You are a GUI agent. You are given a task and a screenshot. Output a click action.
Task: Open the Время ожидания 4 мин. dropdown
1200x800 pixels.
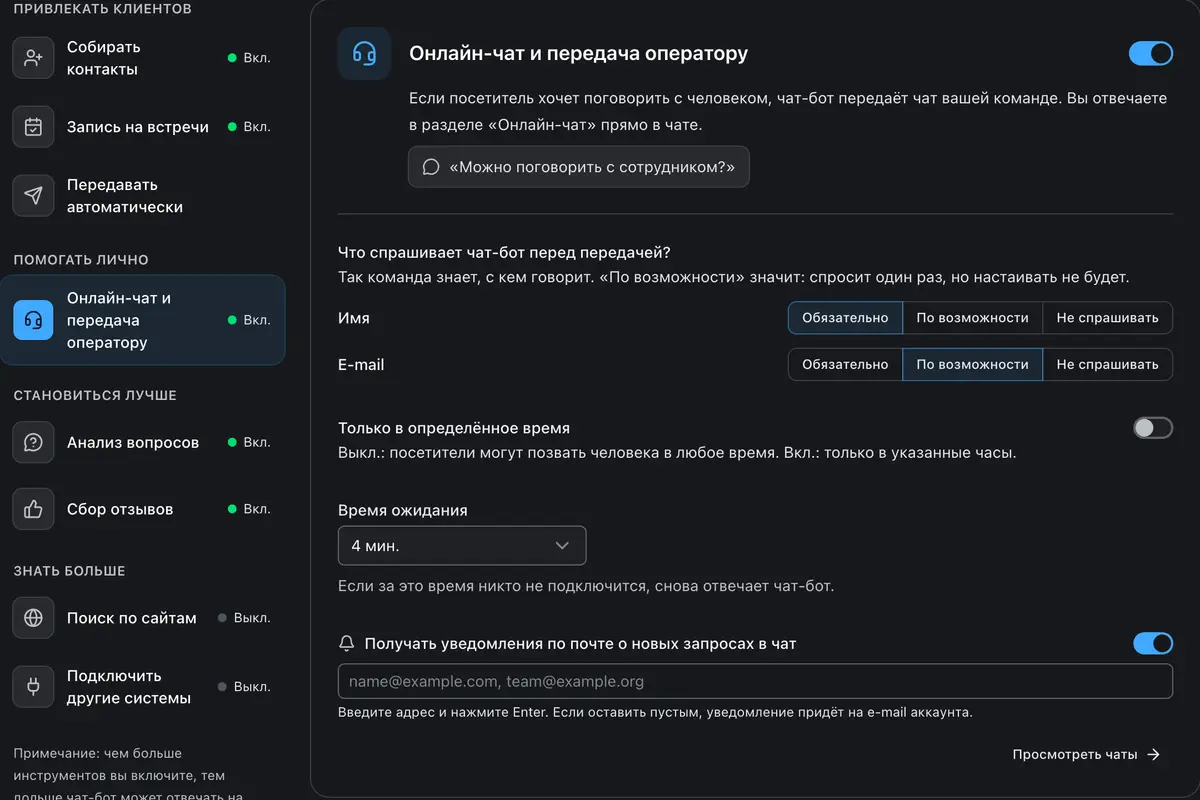point(462,545)
